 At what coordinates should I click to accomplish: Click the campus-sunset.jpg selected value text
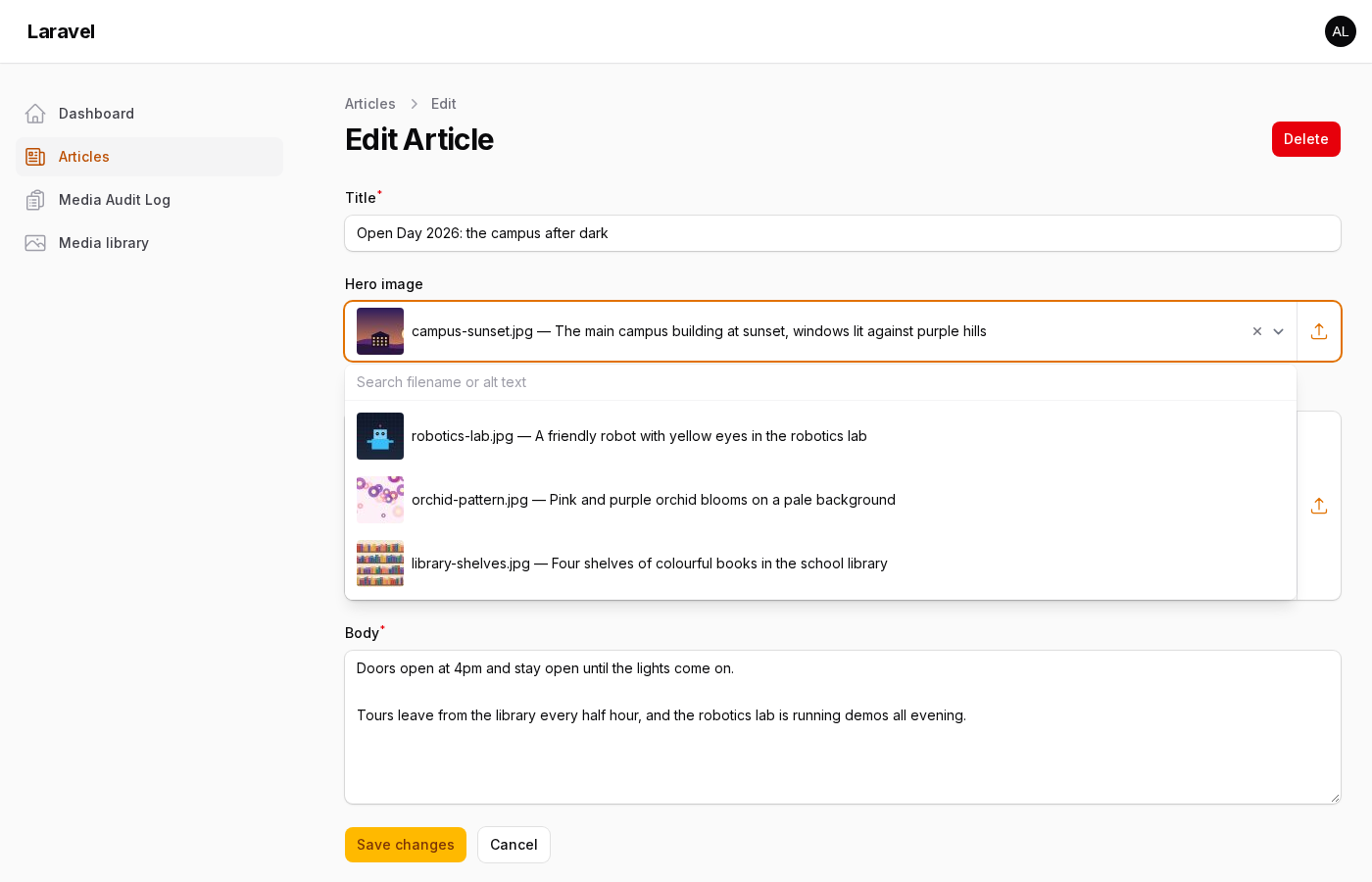tap(699, 331)
